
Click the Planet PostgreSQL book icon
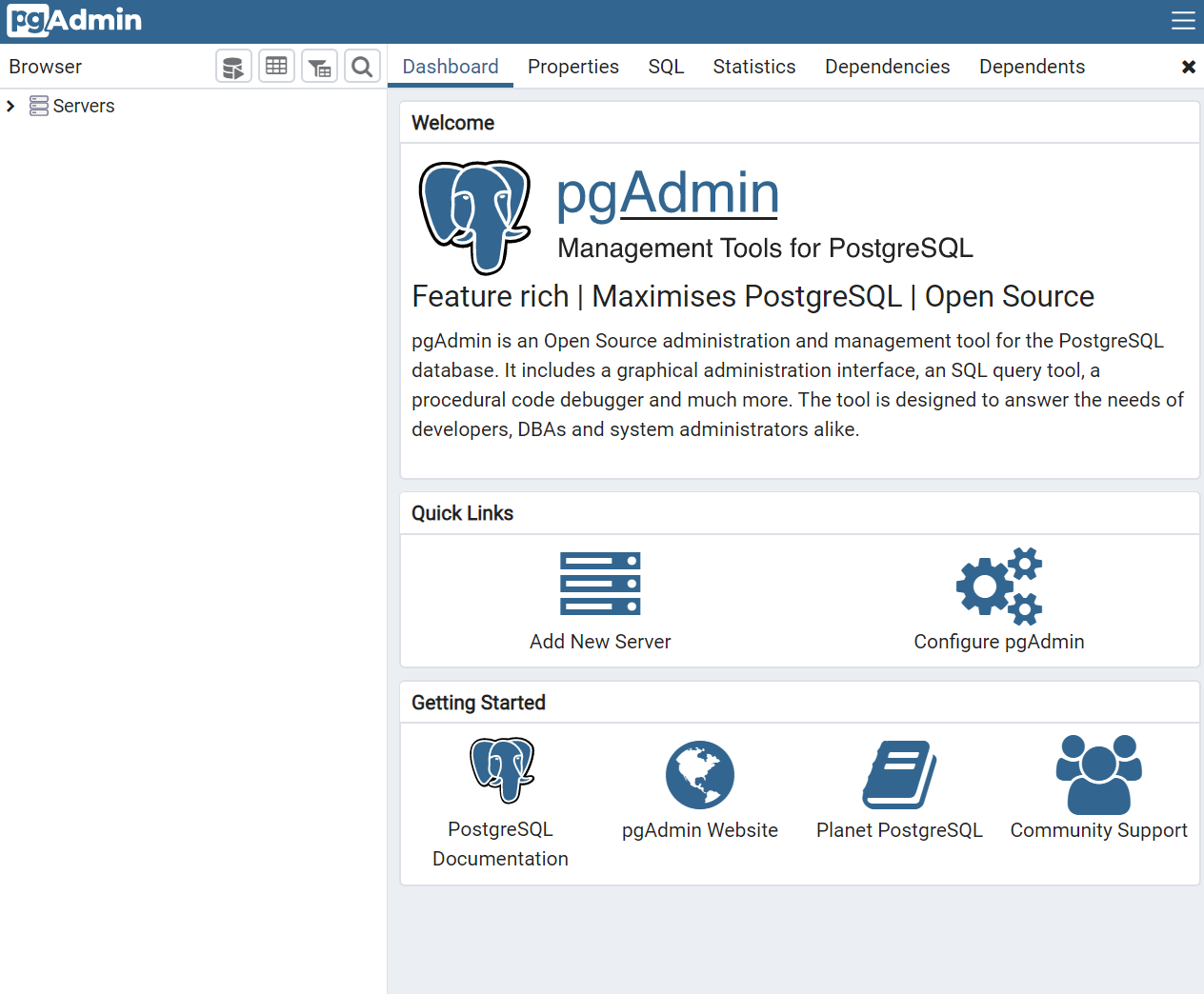[900, 775]
